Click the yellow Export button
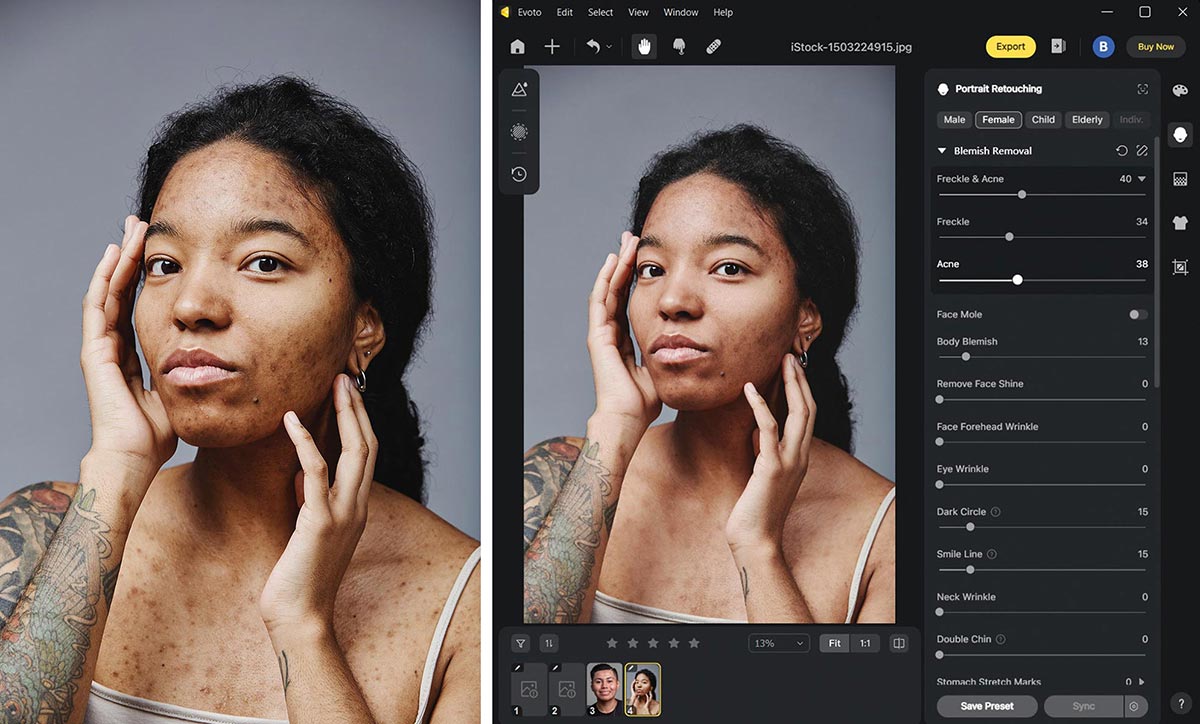This screenshot has height=724, width=1200. point(1010,47)
